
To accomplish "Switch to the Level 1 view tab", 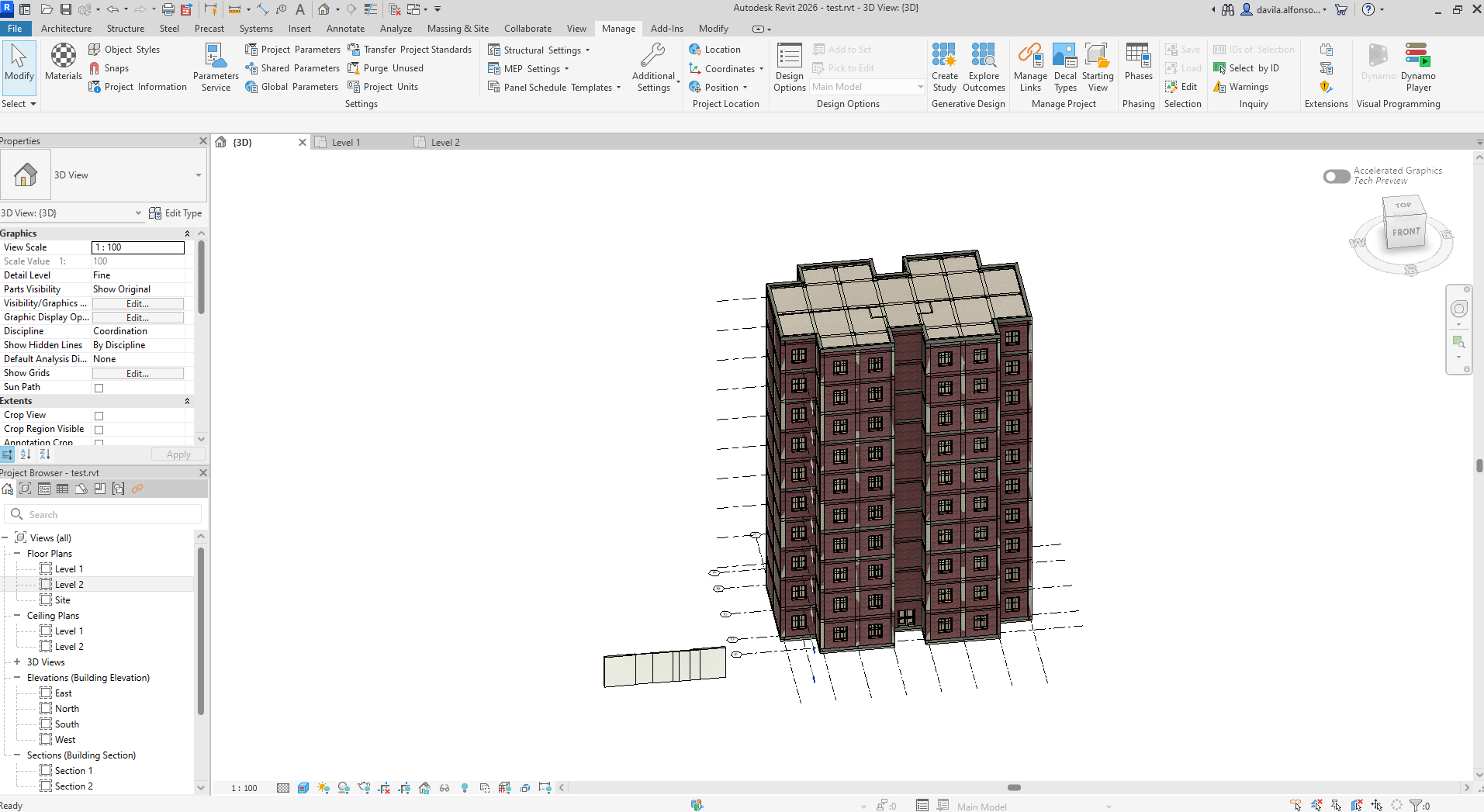I will (345, 142).
